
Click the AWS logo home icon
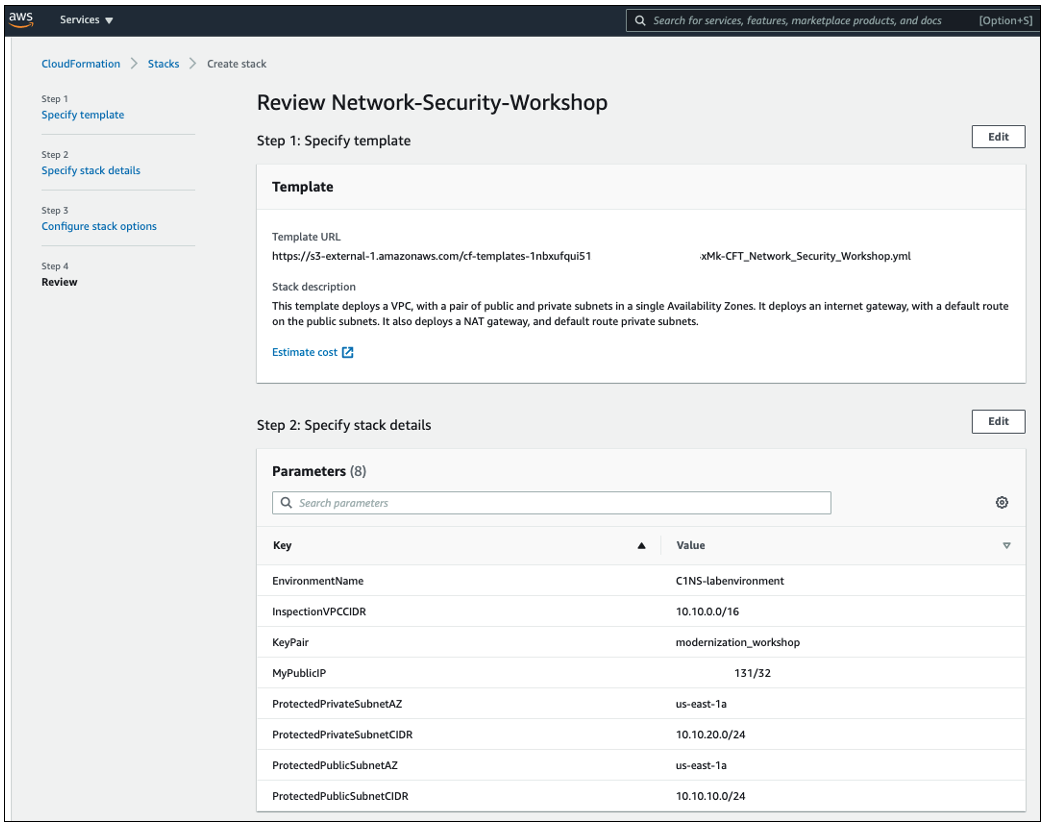point(21,19)
